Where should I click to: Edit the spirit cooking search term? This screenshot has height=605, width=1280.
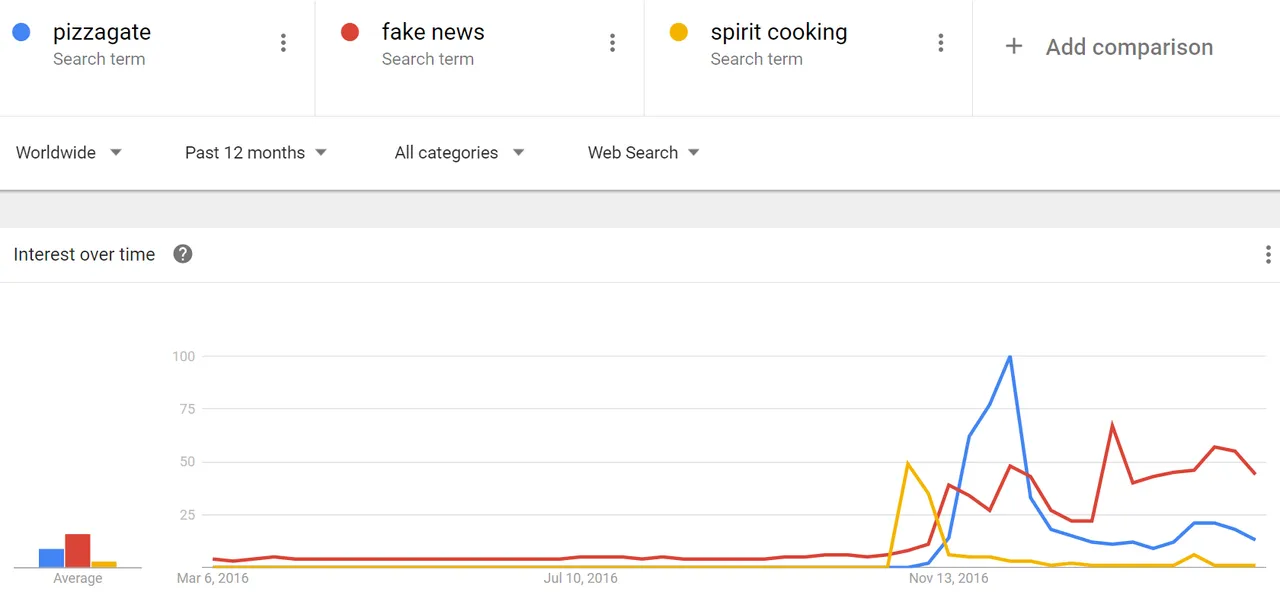click(x=779, y=32)
